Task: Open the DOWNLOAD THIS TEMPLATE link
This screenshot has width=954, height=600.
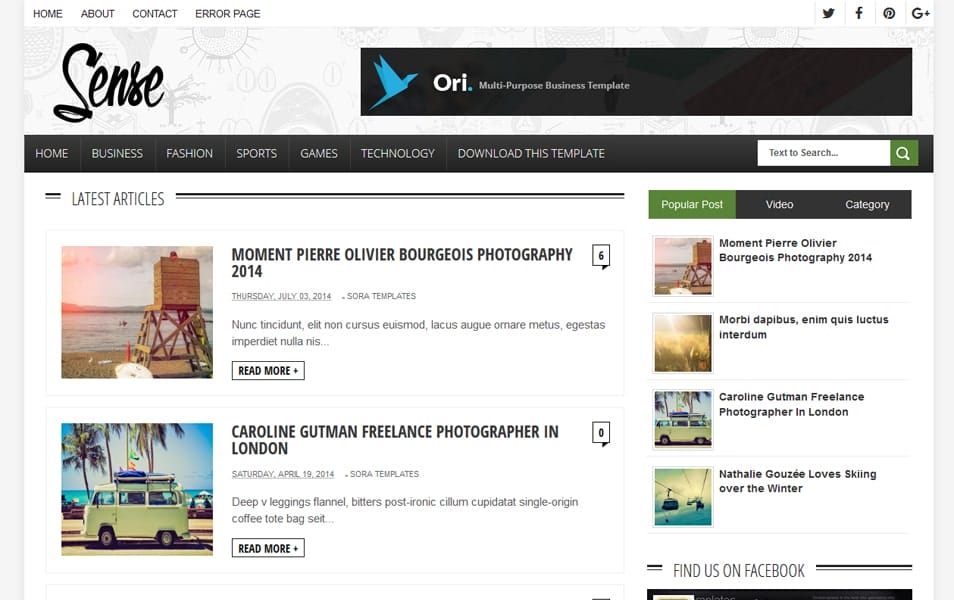Action: (530, 153)
